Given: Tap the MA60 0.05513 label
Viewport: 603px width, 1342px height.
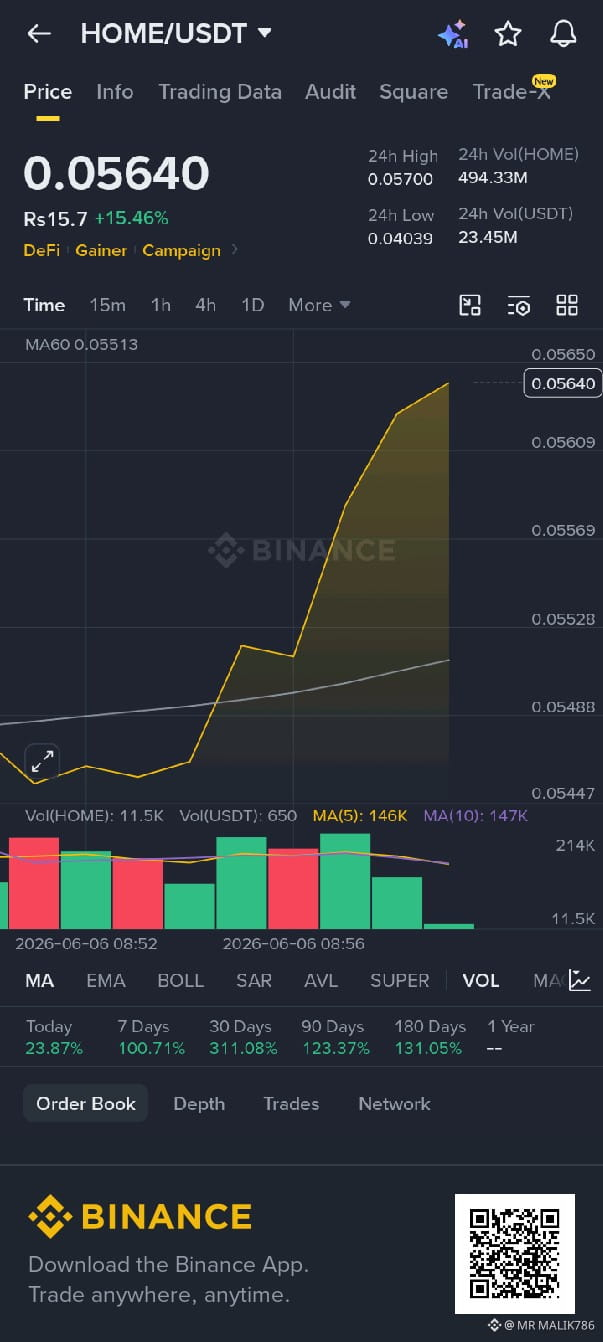Looking at the screenshot, I should (81, 344).
